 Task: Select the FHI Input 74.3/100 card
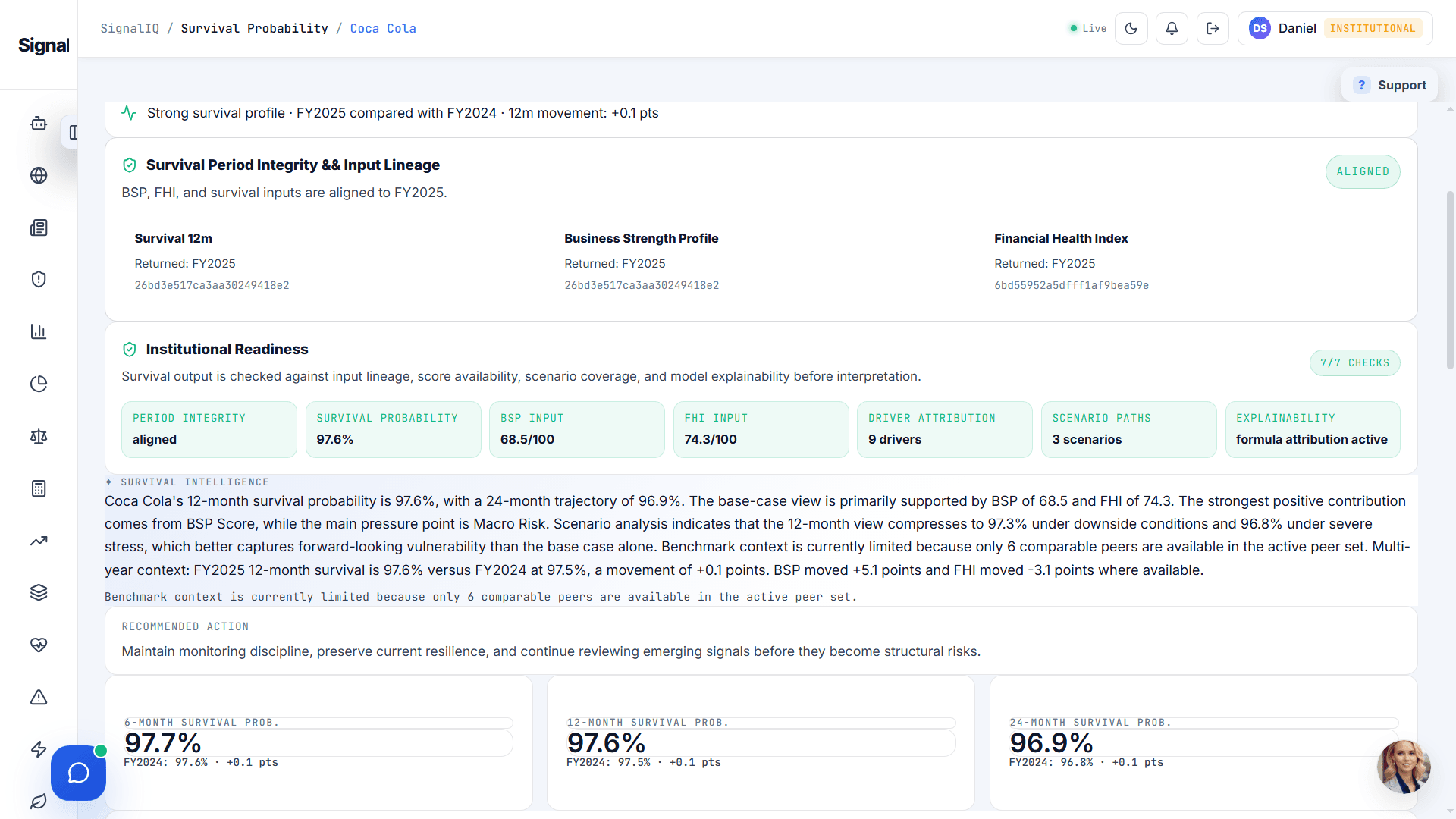coord(761,429)
